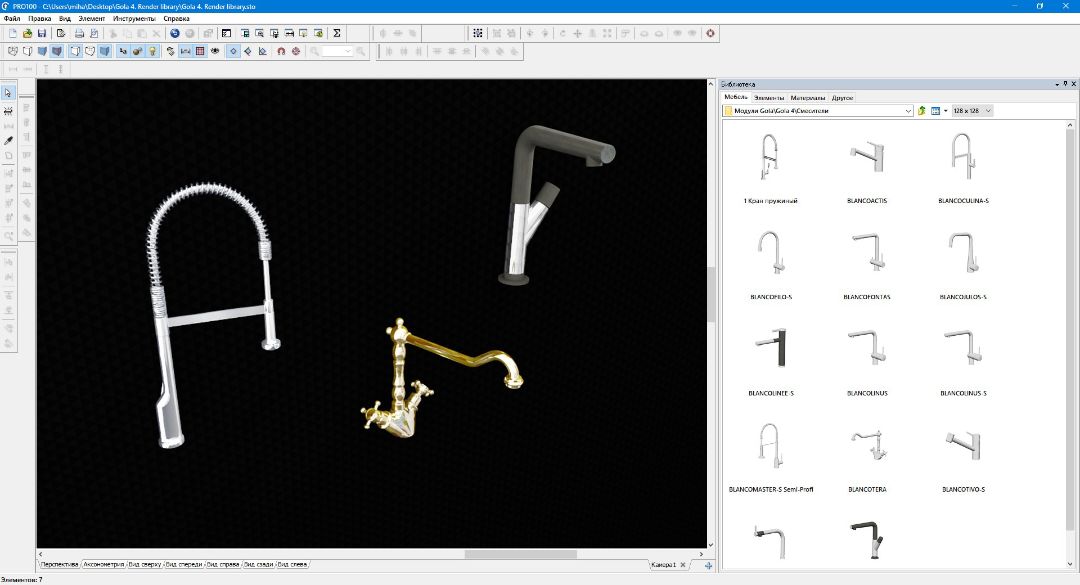Click the open folder icon
The image size is (1080, 585).
pyautogui.click(x=27, y=33)
